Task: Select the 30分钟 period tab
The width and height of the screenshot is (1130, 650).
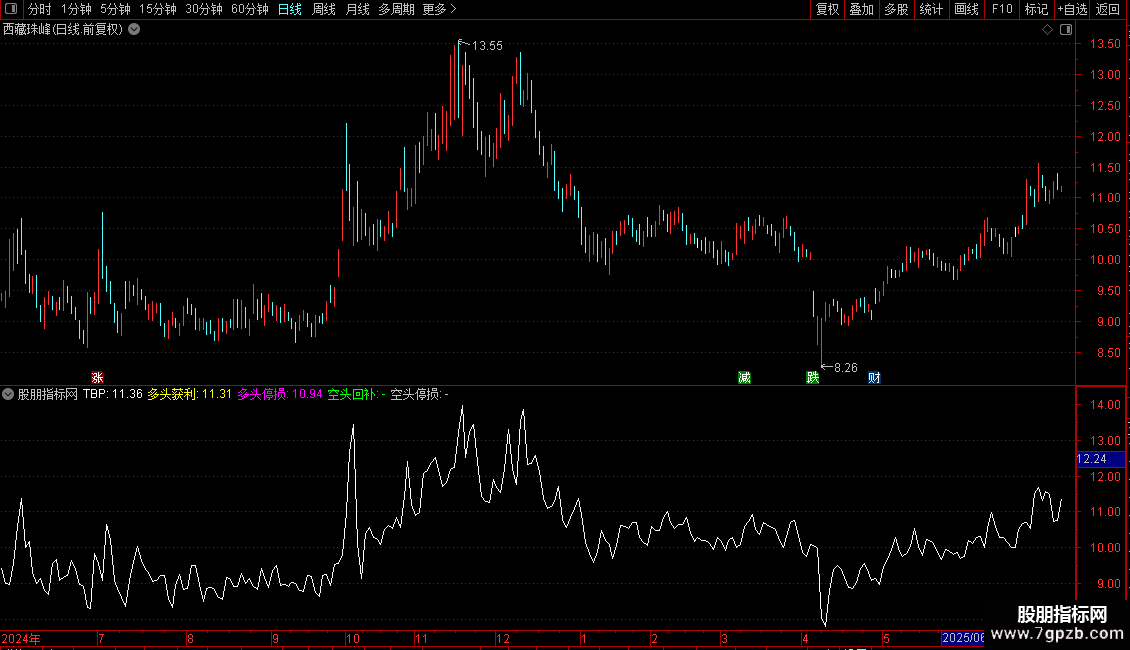Action: (204, 9)
